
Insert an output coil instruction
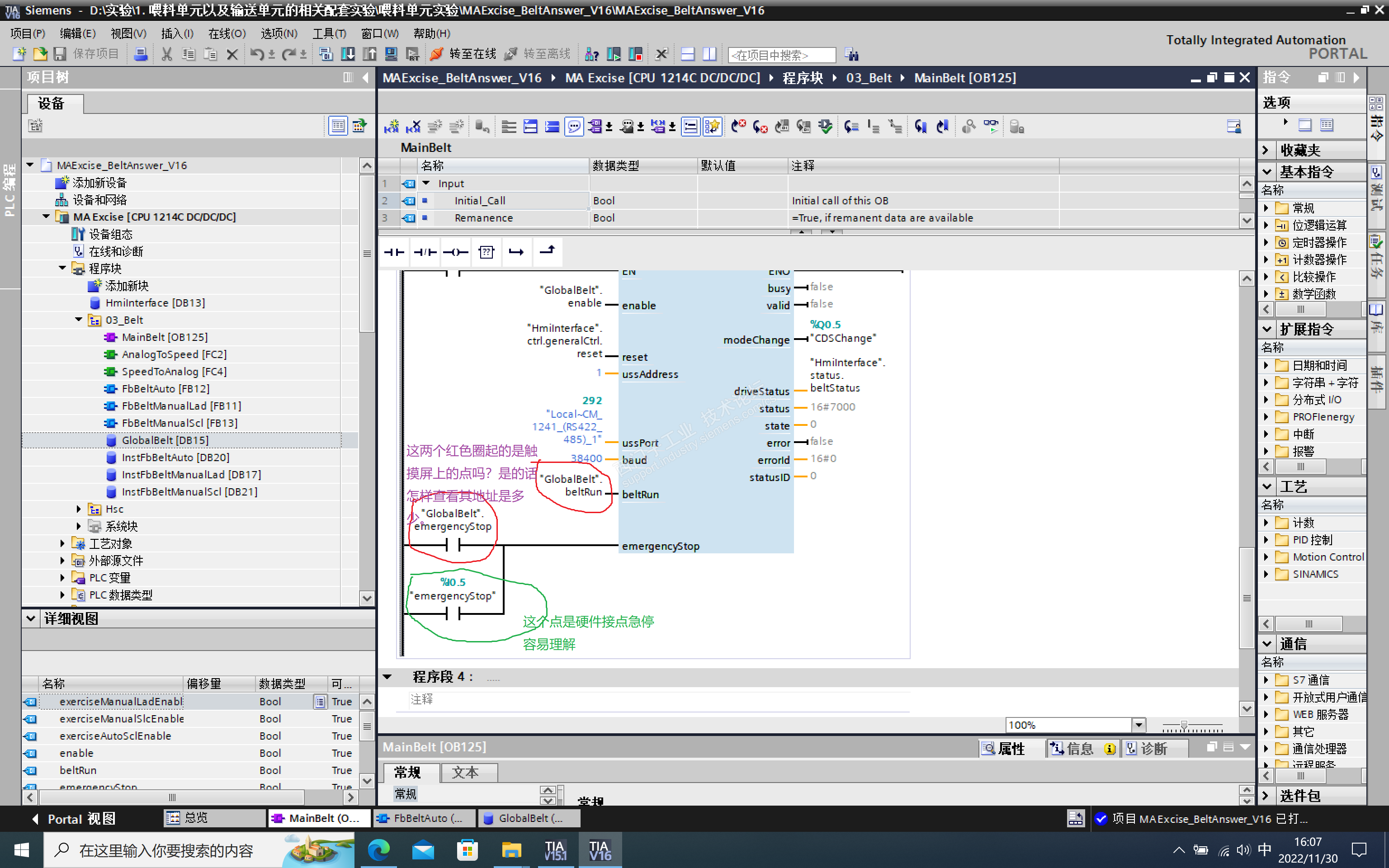(455, 252)
